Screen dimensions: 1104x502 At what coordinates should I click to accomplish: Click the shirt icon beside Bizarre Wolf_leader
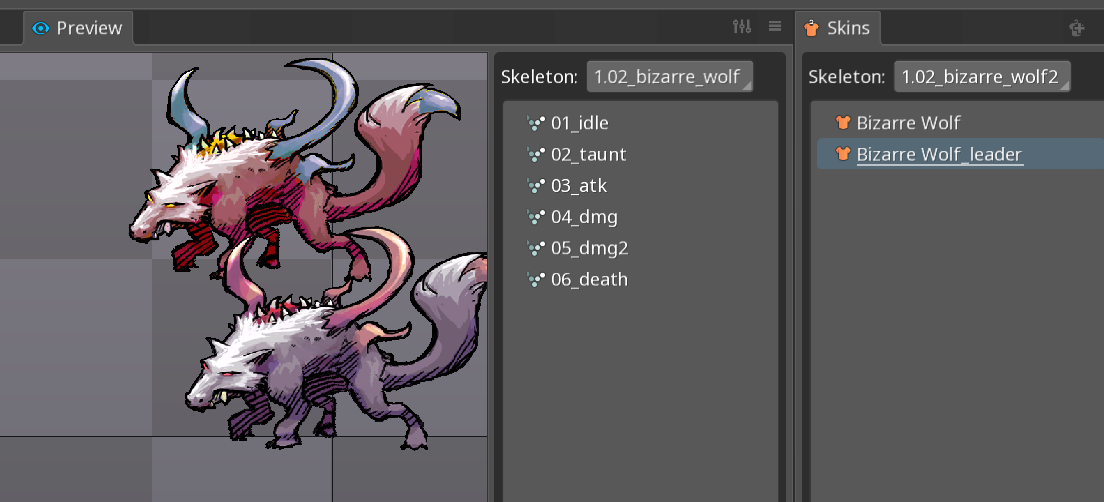[x=843, y=154]
